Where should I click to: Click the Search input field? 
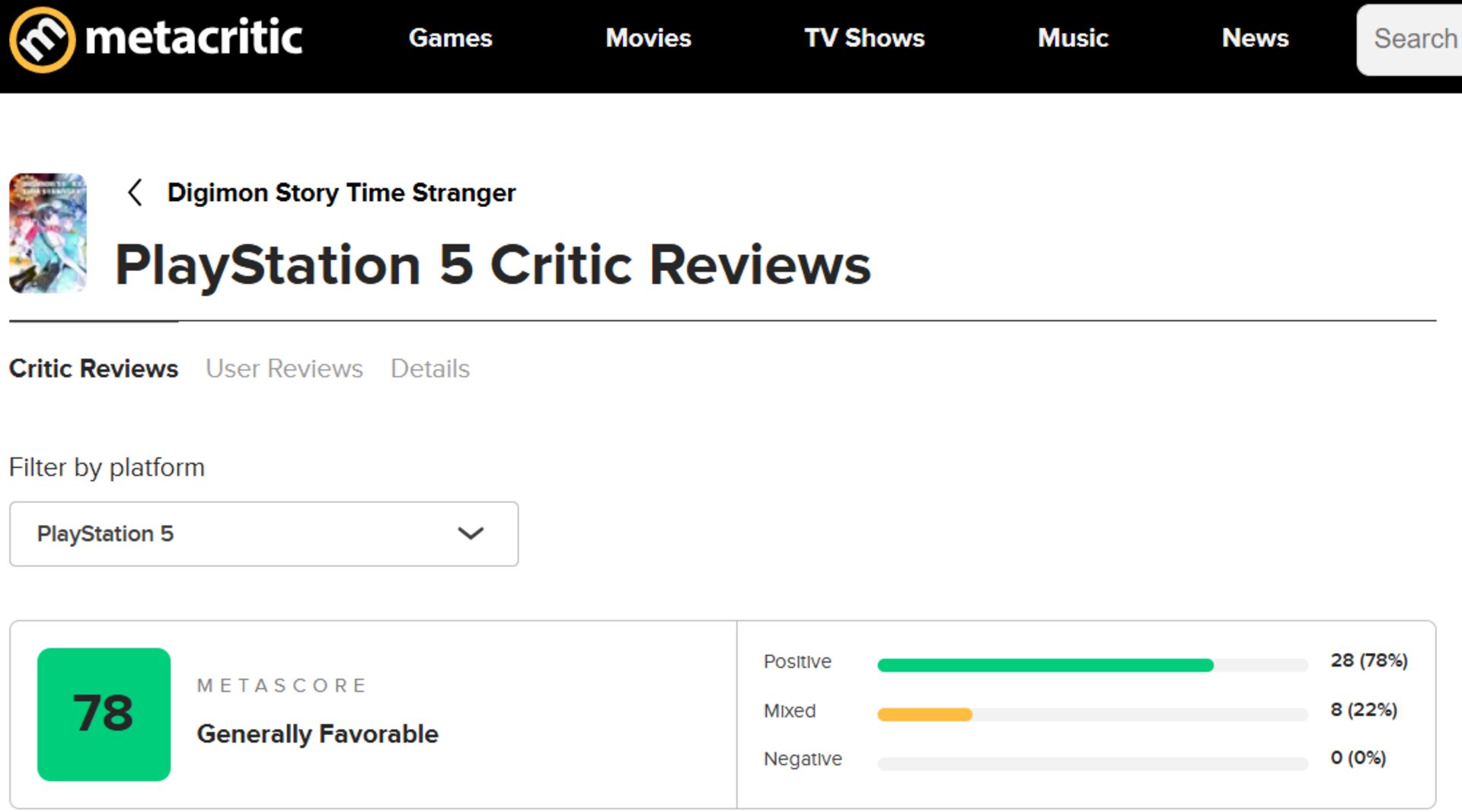tap(1413, 40)
